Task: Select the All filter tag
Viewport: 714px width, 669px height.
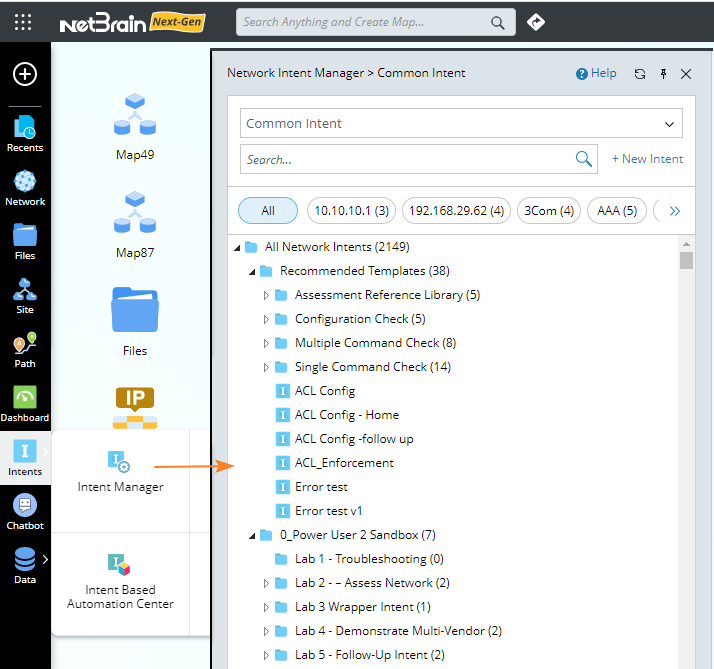Action: (x=268, y=211)
